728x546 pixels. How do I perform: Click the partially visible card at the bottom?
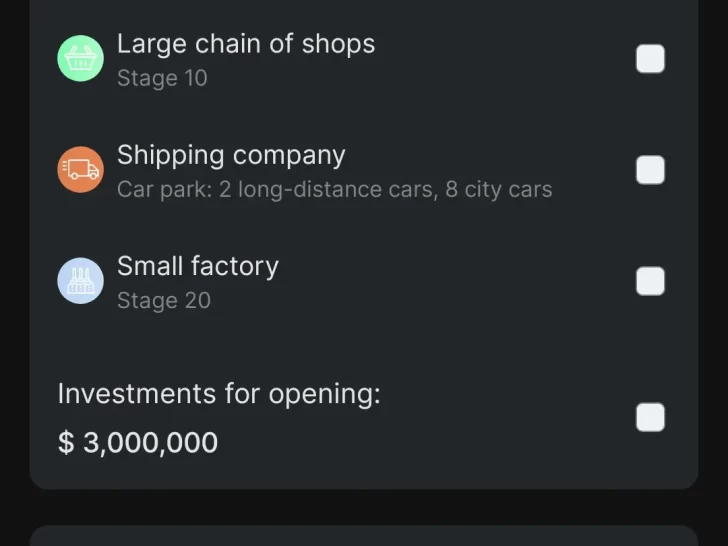(364, 536)
